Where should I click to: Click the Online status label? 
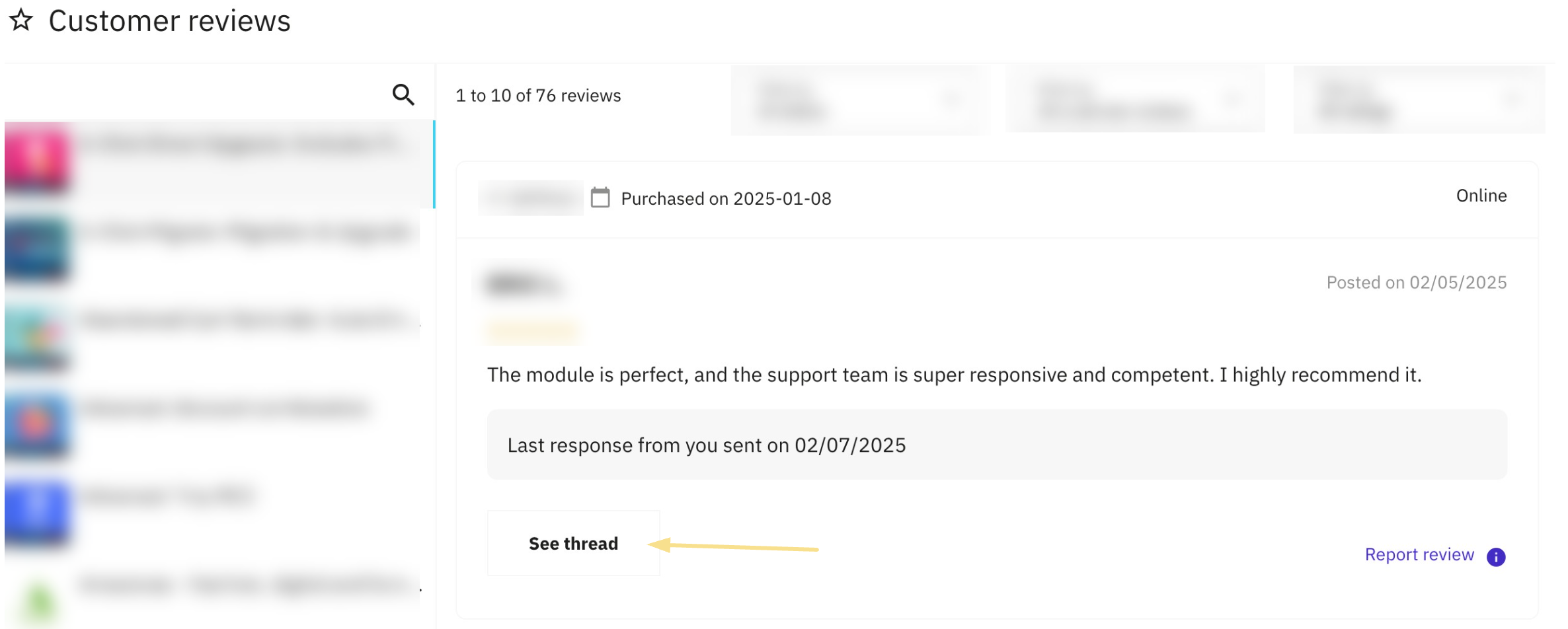[1481, 196]
